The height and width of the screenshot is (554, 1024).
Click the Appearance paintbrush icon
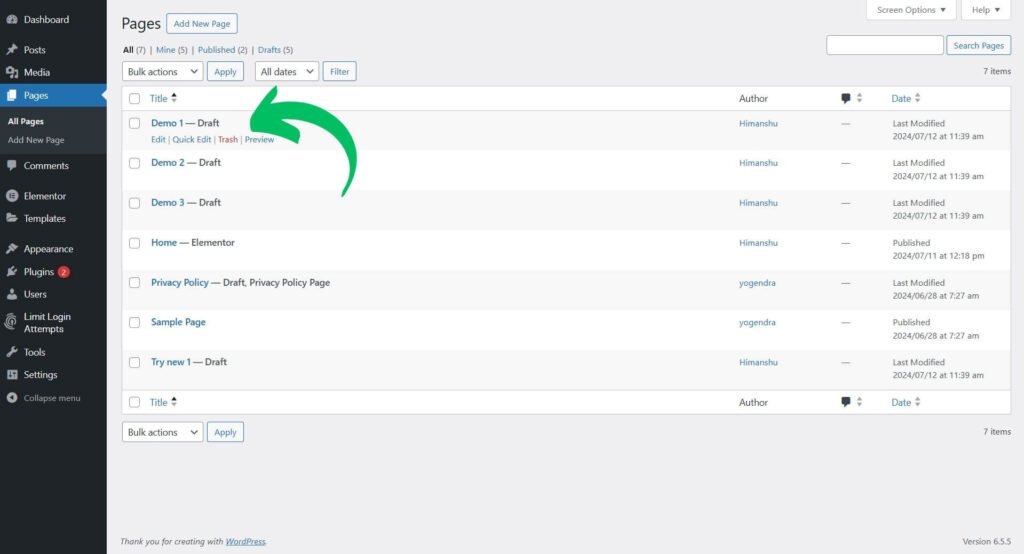point(12,249)
